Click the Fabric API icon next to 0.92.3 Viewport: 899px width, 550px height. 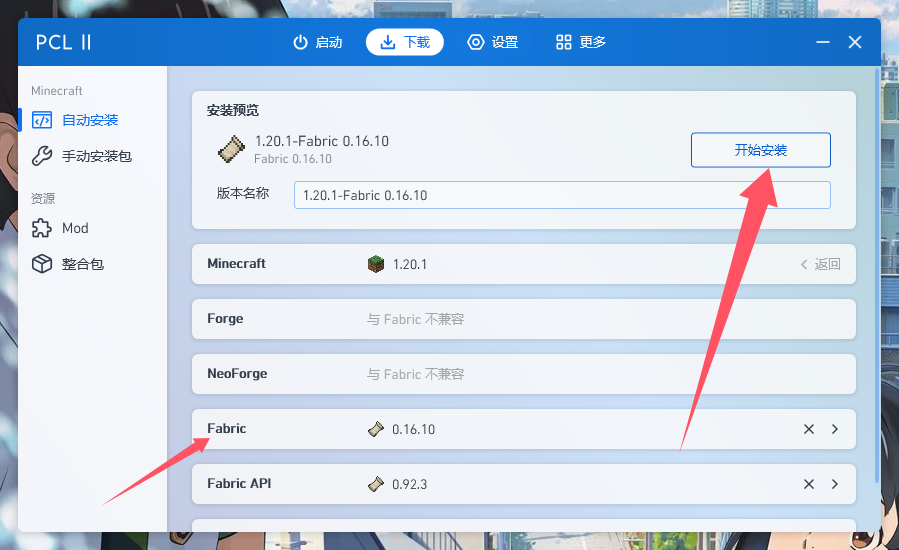click(x=376, y=484)
